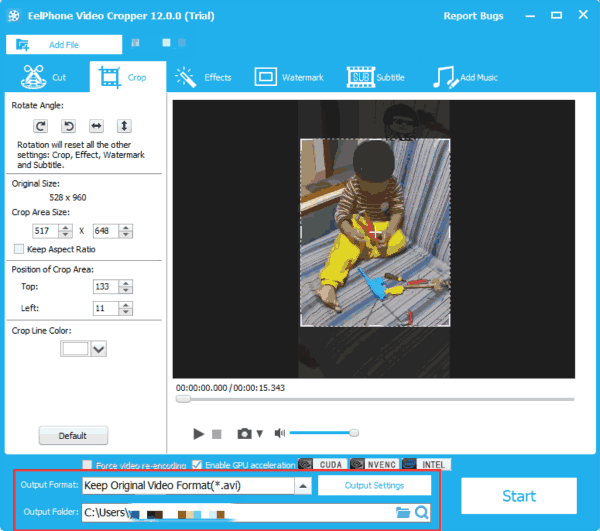Rotate video counterclockwise 90 degrees
The height and width of the screenshot is (531, 600).
[68, 126]
